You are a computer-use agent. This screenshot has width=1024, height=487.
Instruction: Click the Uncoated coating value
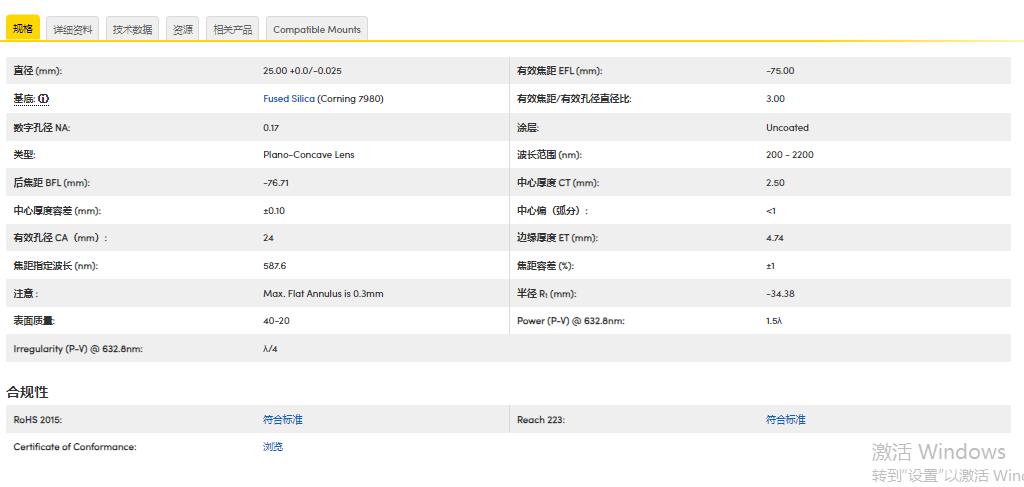click(x=787, y=128)
